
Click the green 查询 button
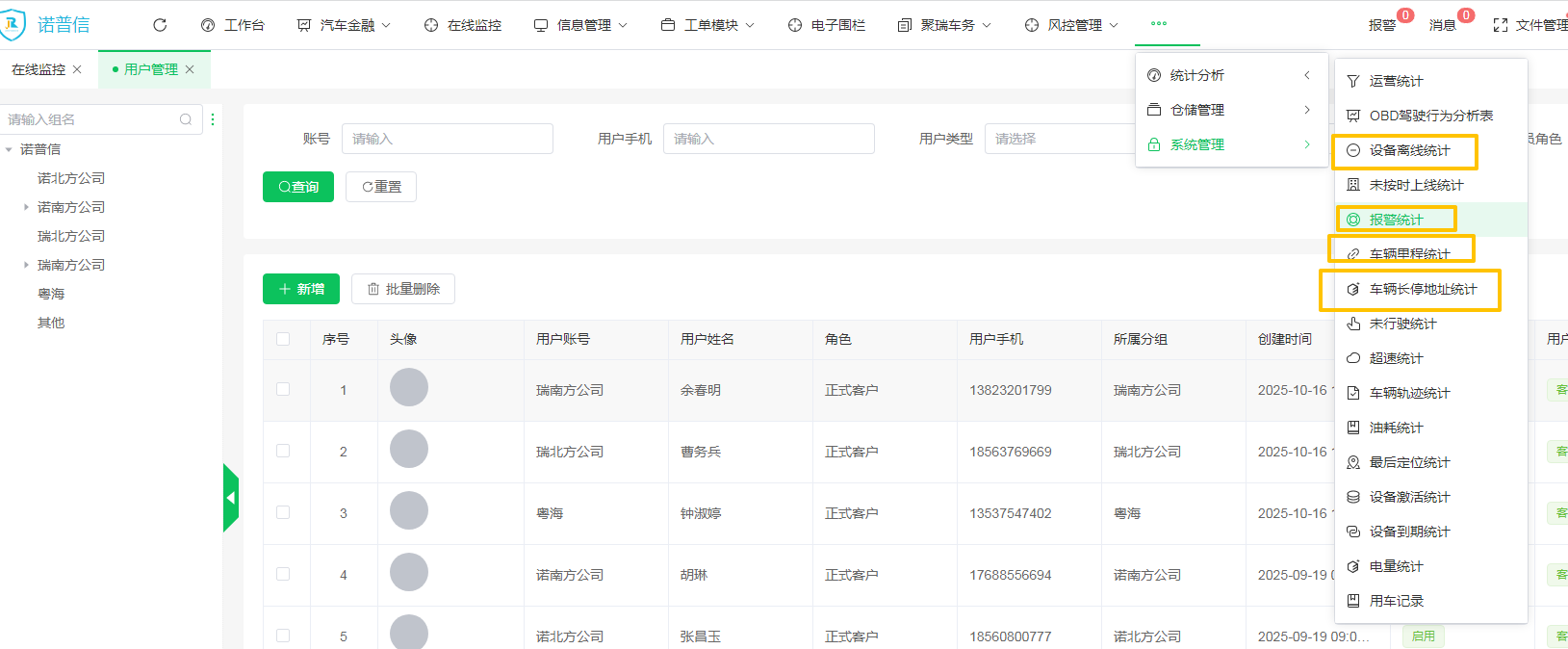click(x=298, y=187)
